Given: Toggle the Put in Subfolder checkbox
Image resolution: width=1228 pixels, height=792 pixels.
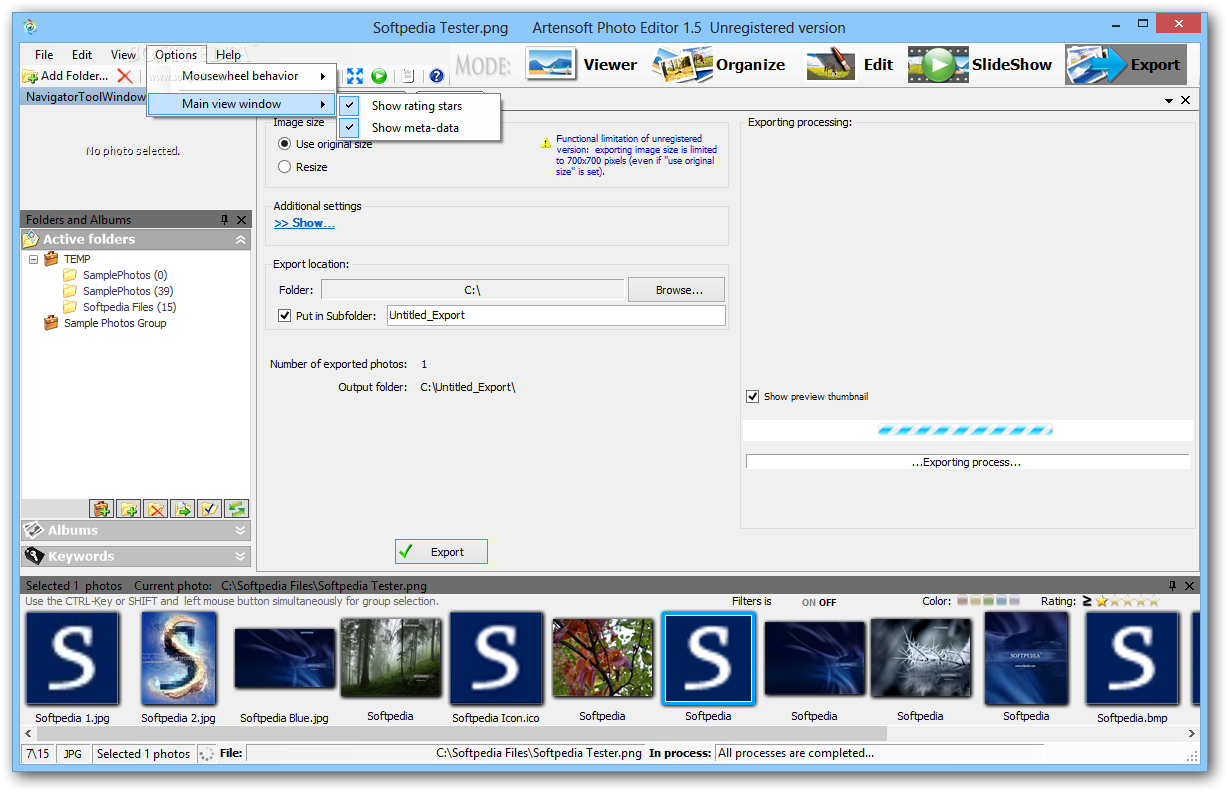Looking at the screenshot, I should point(285,315).
